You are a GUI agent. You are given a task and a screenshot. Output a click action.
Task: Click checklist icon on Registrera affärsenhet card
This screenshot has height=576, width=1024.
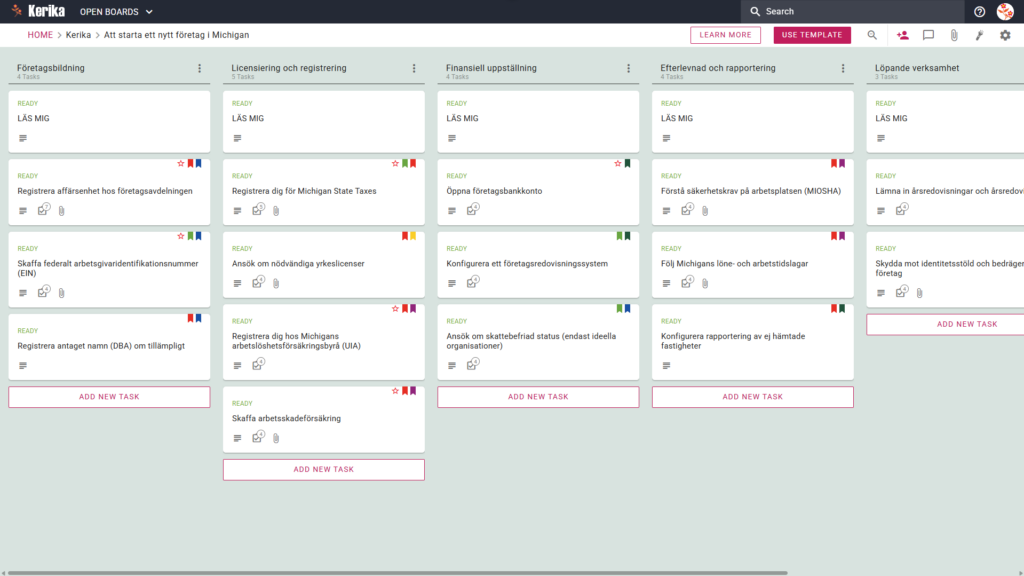[x=43, y=210]
